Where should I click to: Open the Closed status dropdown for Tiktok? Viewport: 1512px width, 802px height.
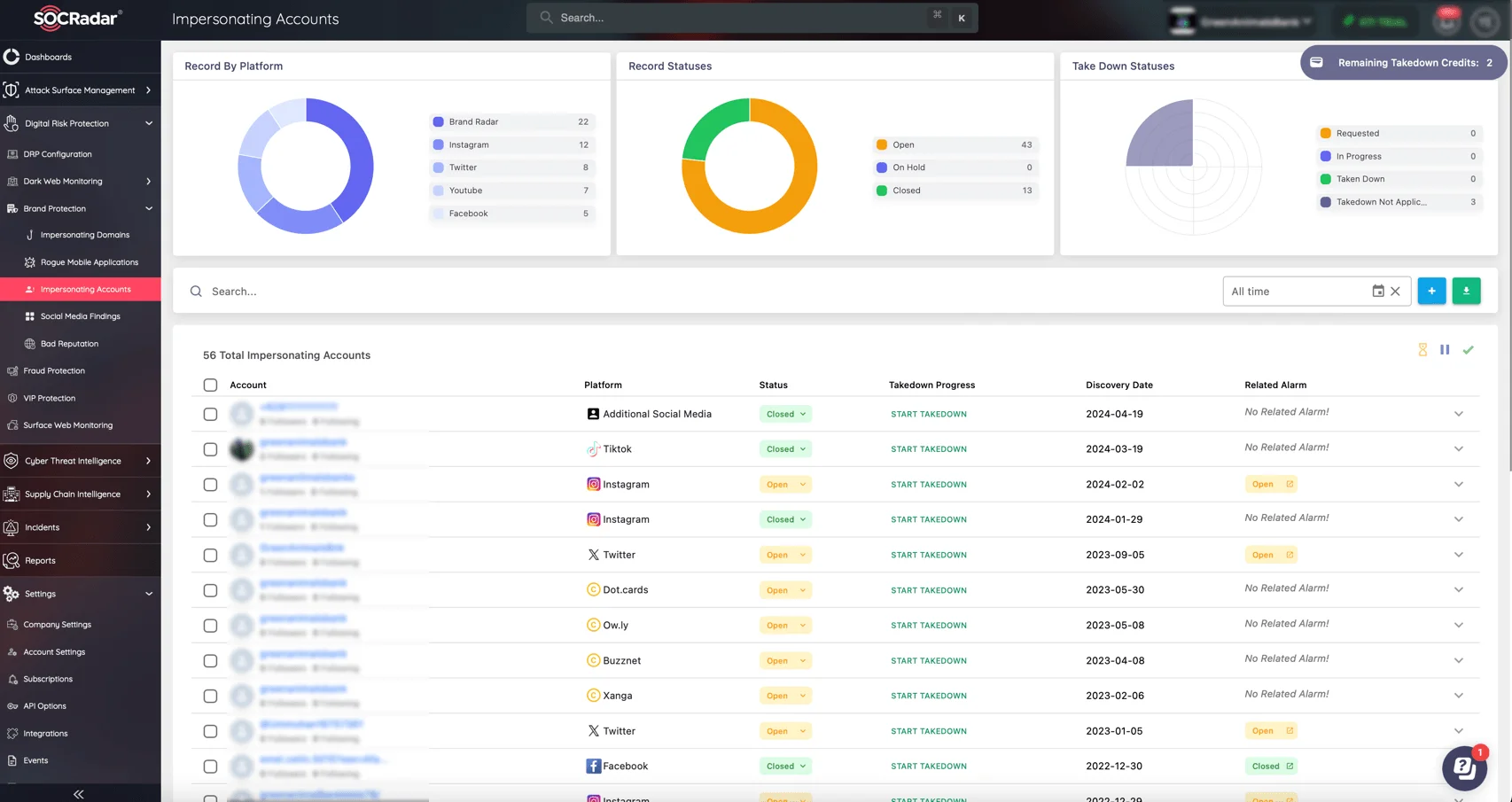[x=785, y=449]
